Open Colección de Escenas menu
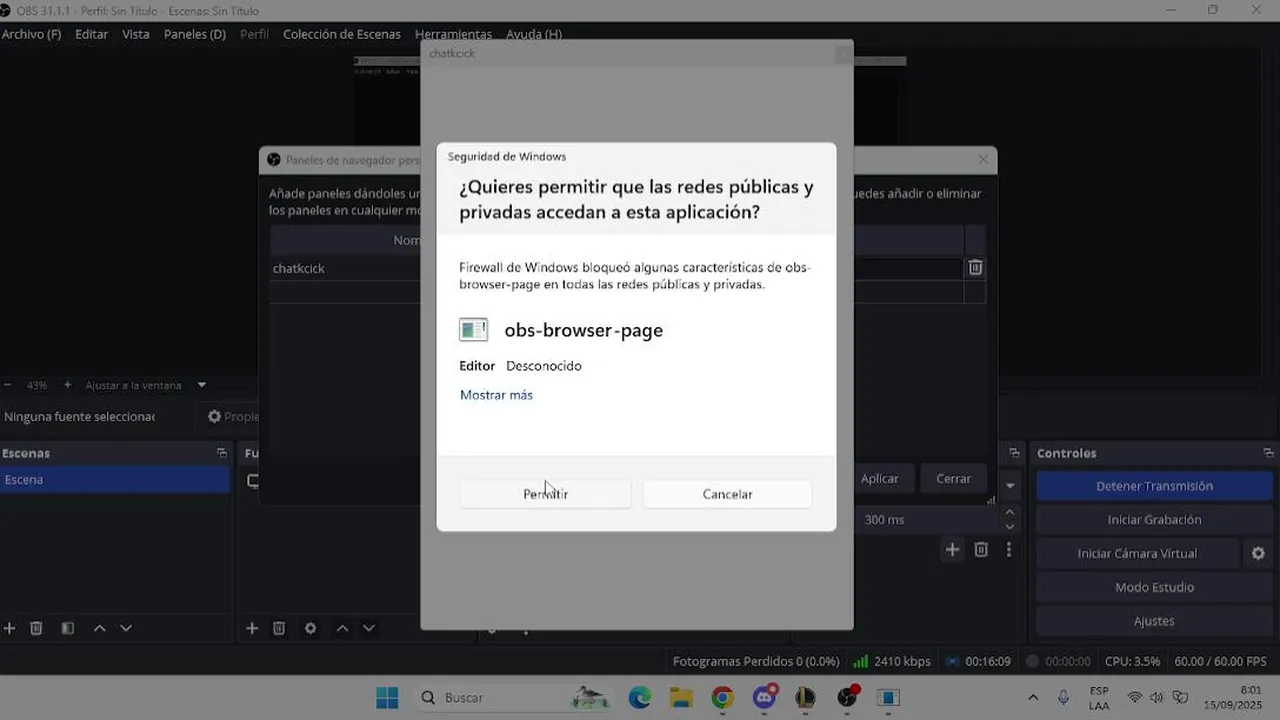1280x720 pixels. [342, 34]
